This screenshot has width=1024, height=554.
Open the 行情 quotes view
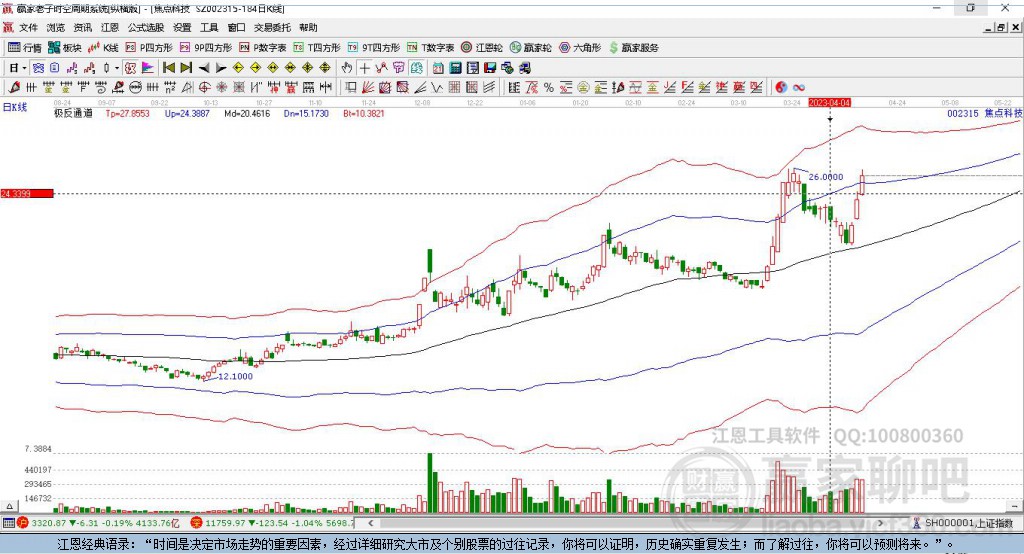click(25, 48)
